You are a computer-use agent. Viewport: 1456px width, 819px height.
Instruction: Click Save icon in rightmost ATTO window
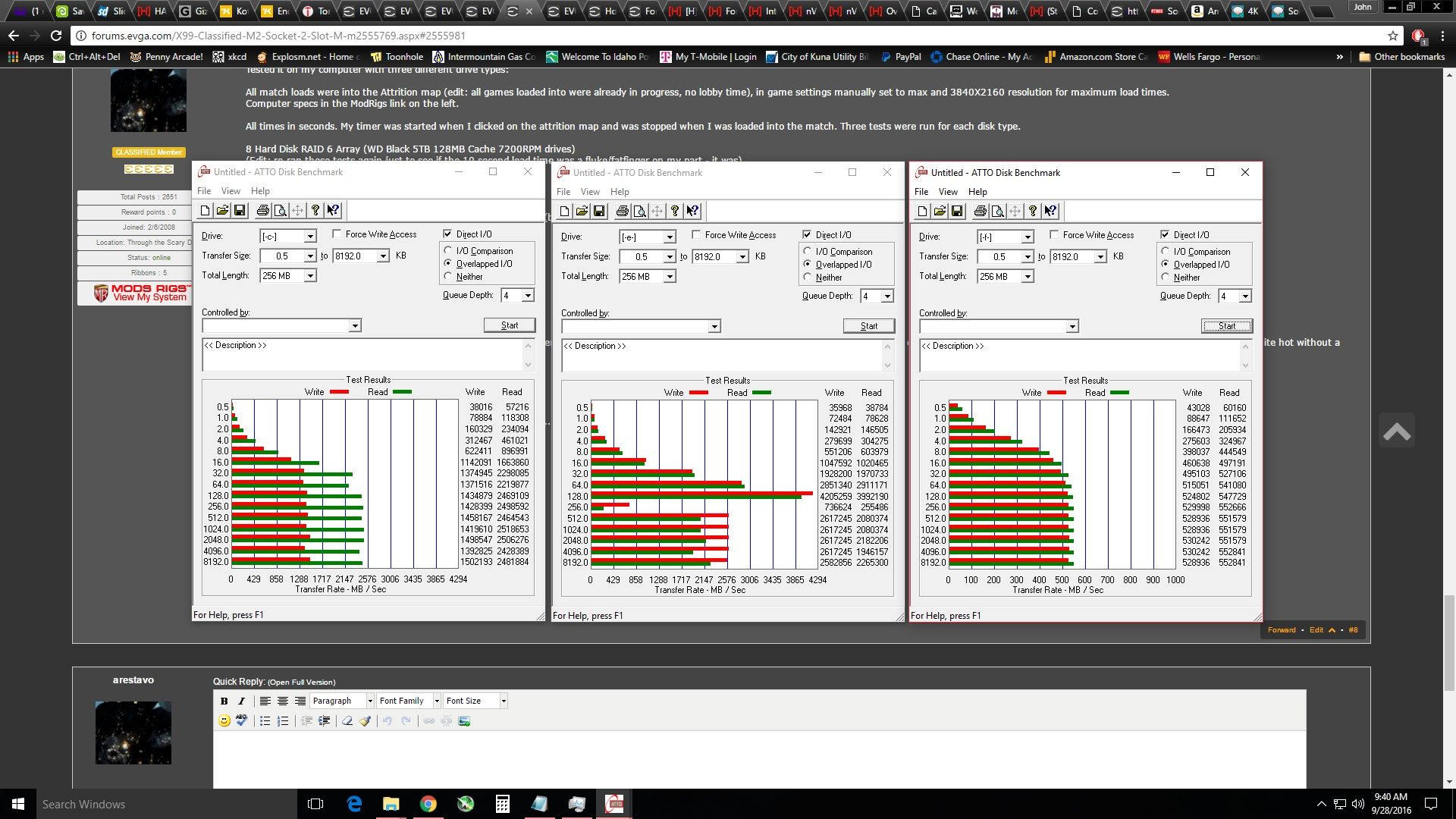[957, 212]
